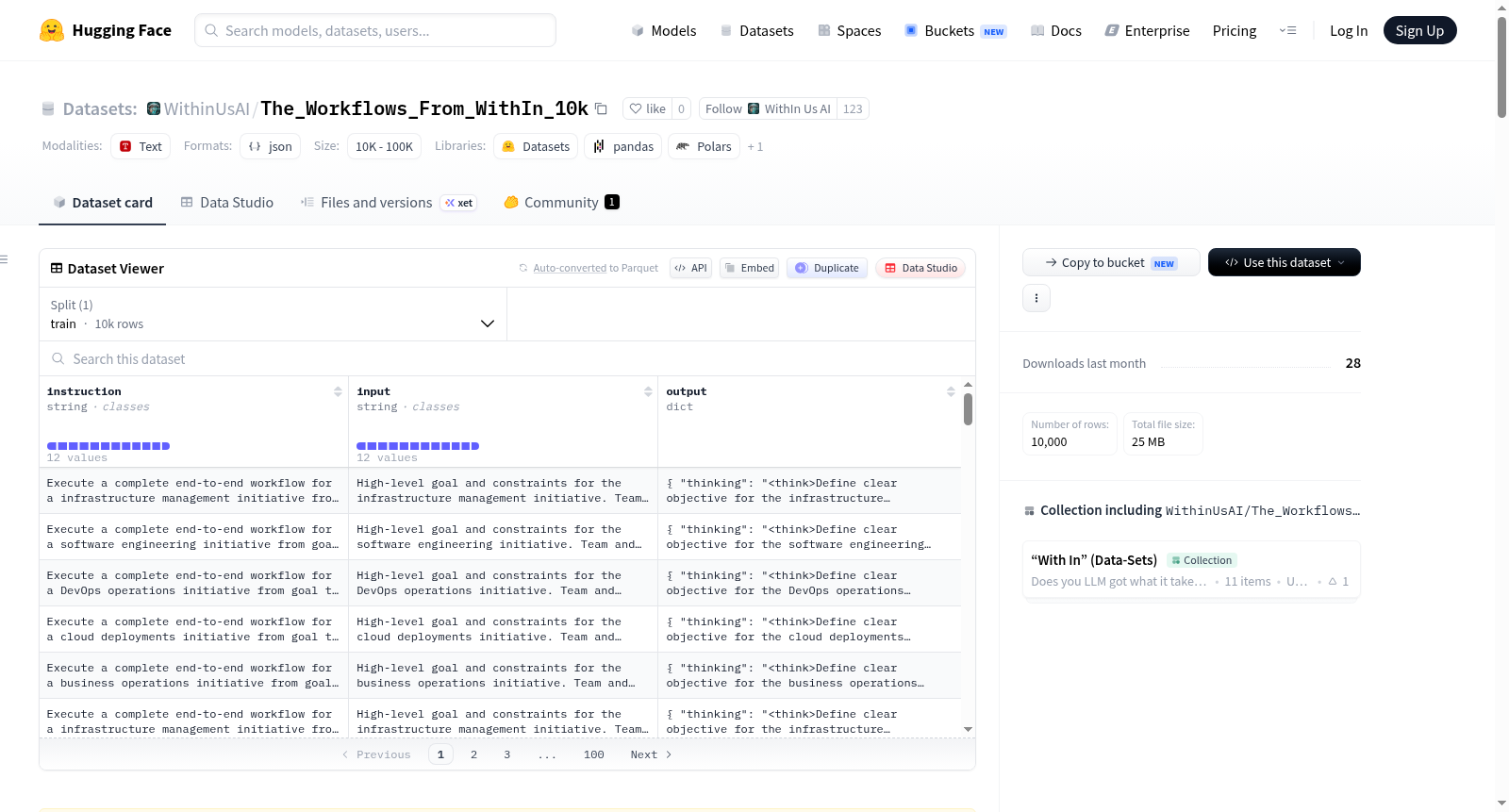Click the follower count 123
This screenshot has height=812, width=1509.
click(853, 108)
